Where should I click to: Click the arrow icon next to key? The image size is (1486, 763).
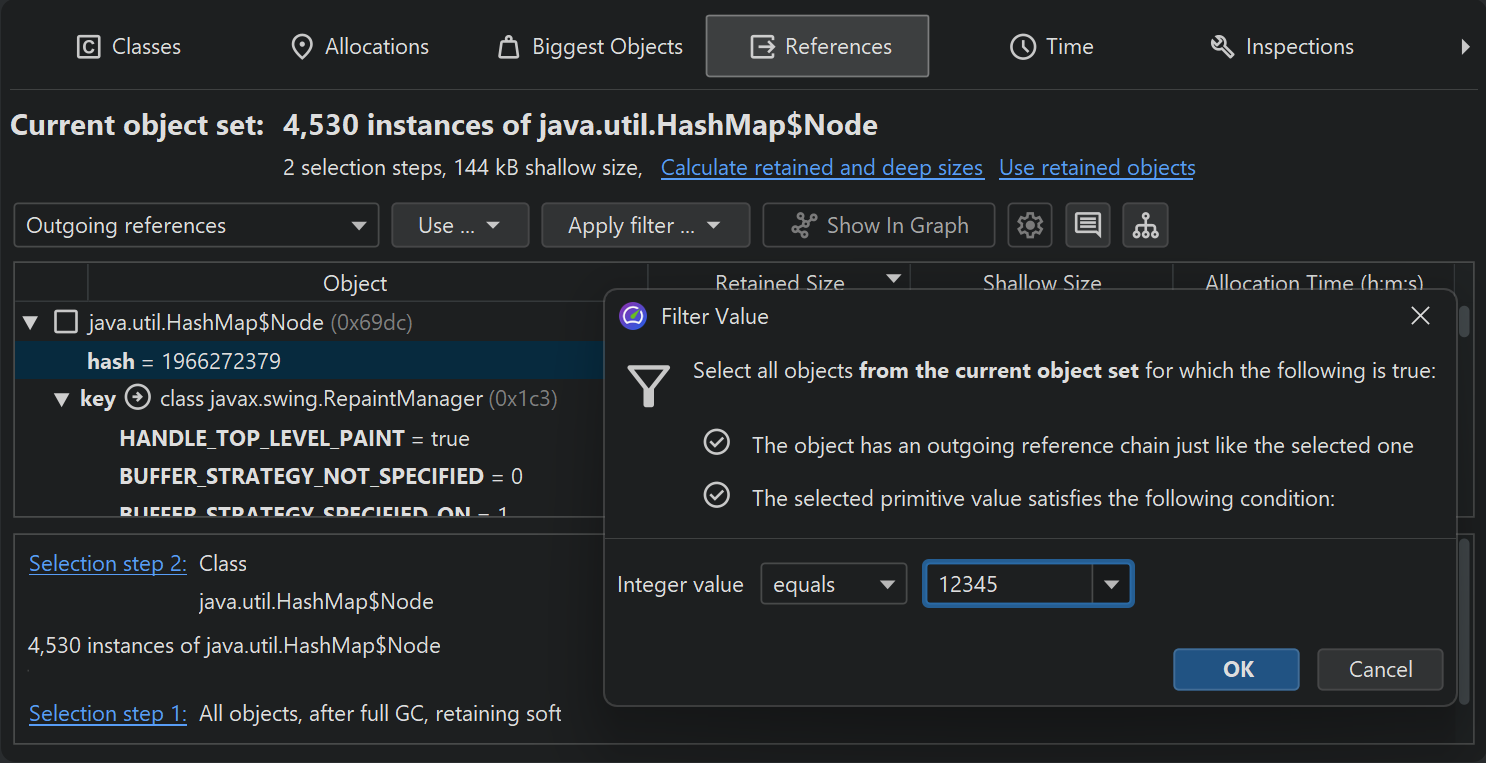[138, 399]
